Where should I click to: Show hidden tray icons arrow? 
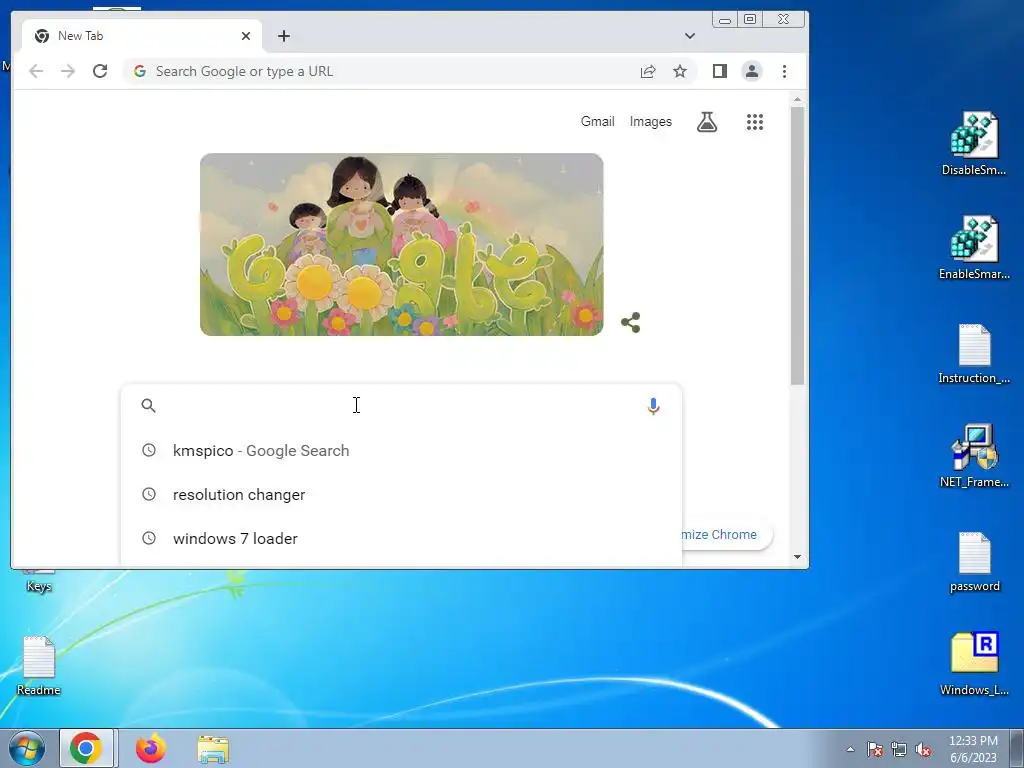(850, 749)
